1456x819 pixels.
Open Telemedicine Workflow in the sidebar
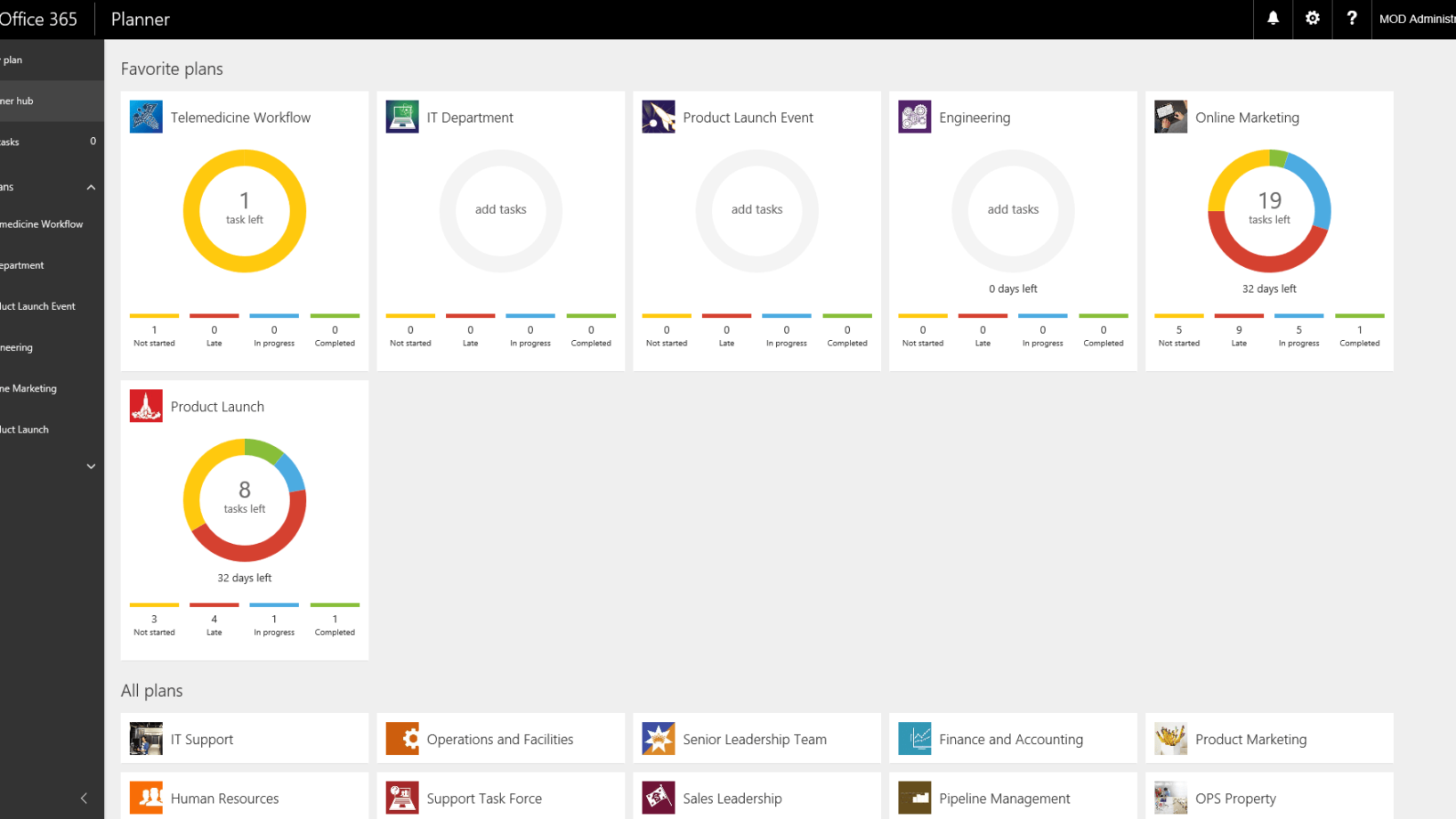click(52, 224)
